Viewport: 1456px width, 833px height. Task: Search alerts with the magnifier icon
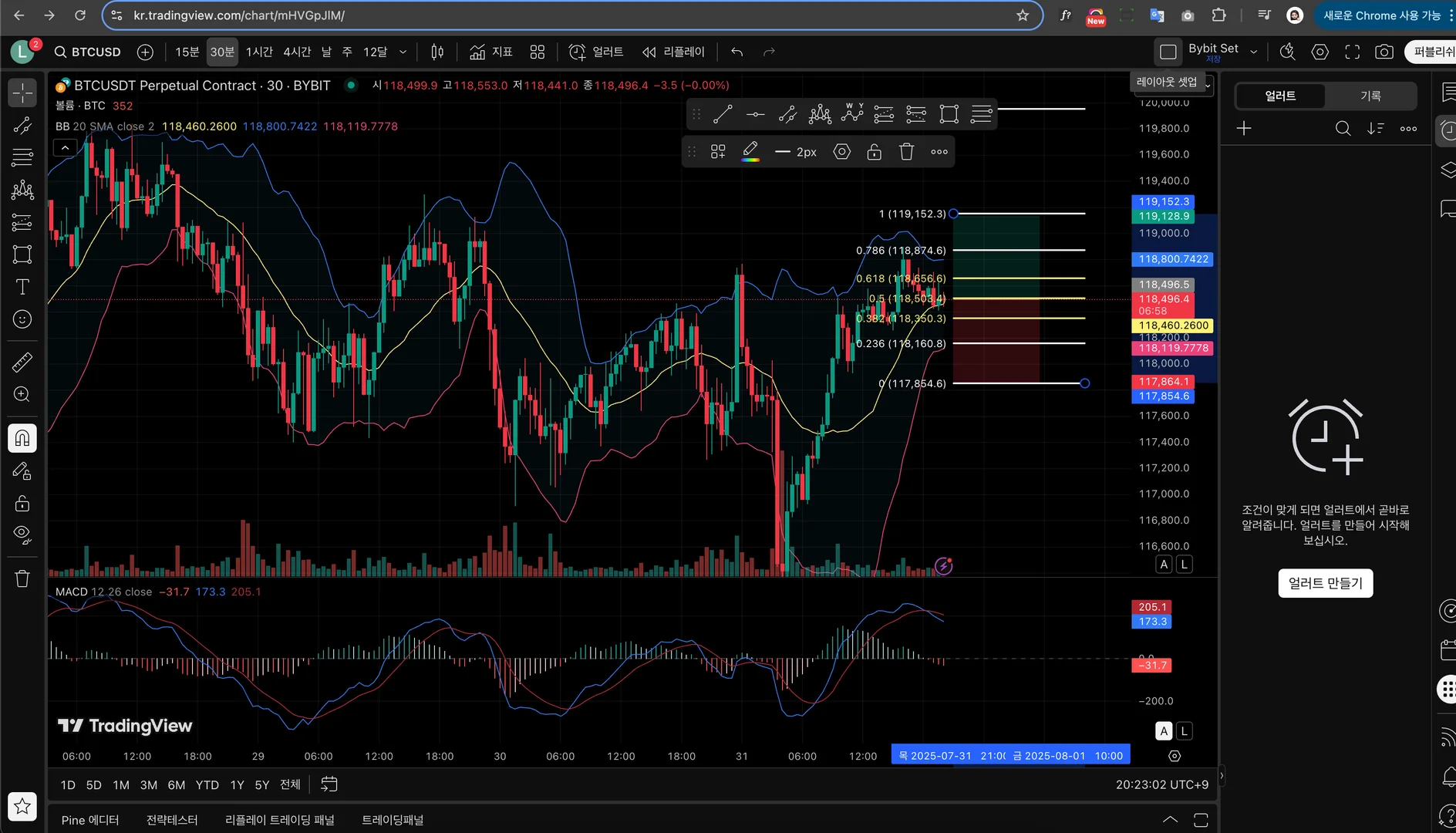[1343, 129]
